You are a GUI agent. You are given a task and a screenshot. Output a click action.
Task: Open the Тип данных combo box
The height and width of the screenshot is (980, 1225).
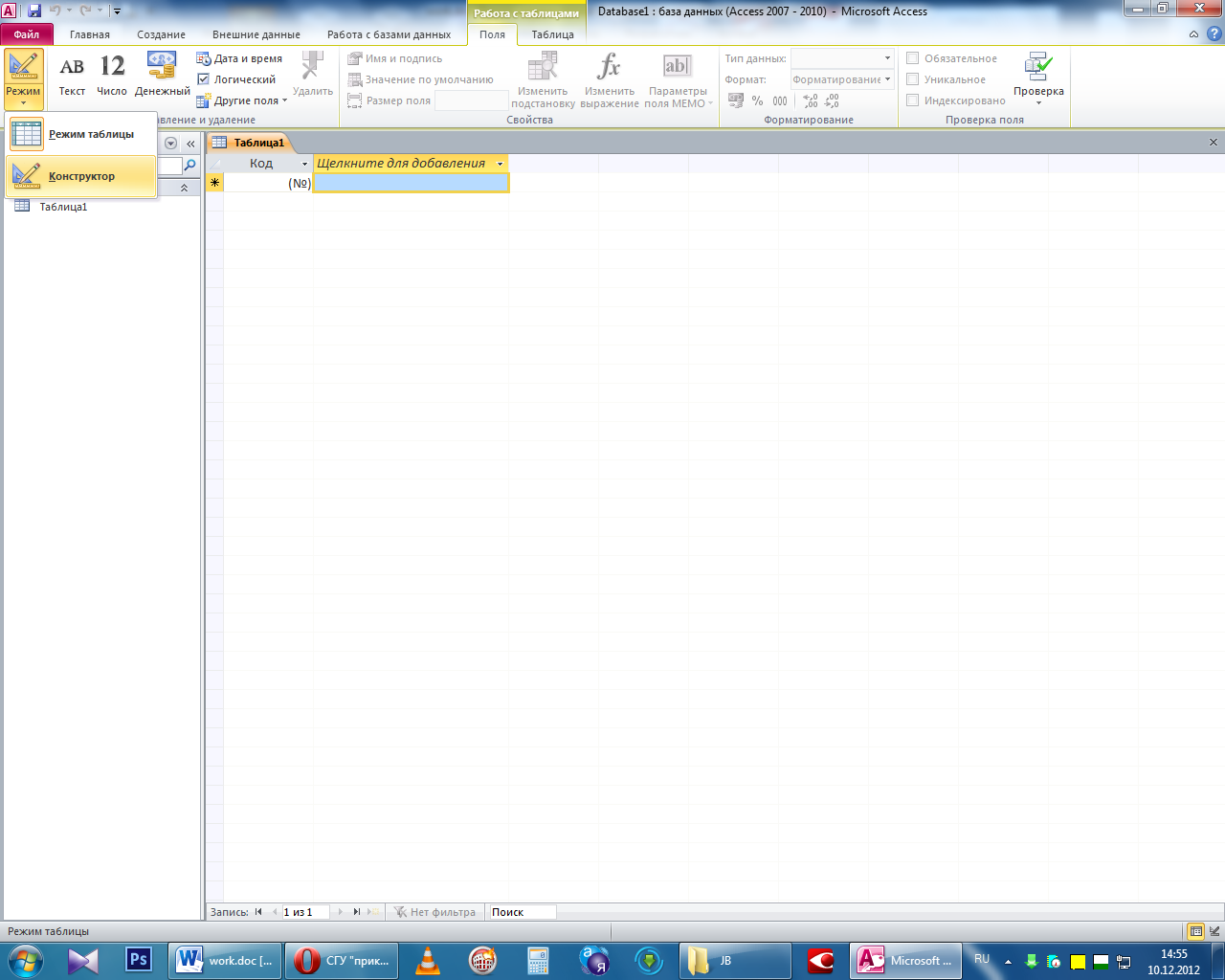click(x=842, y=58)
